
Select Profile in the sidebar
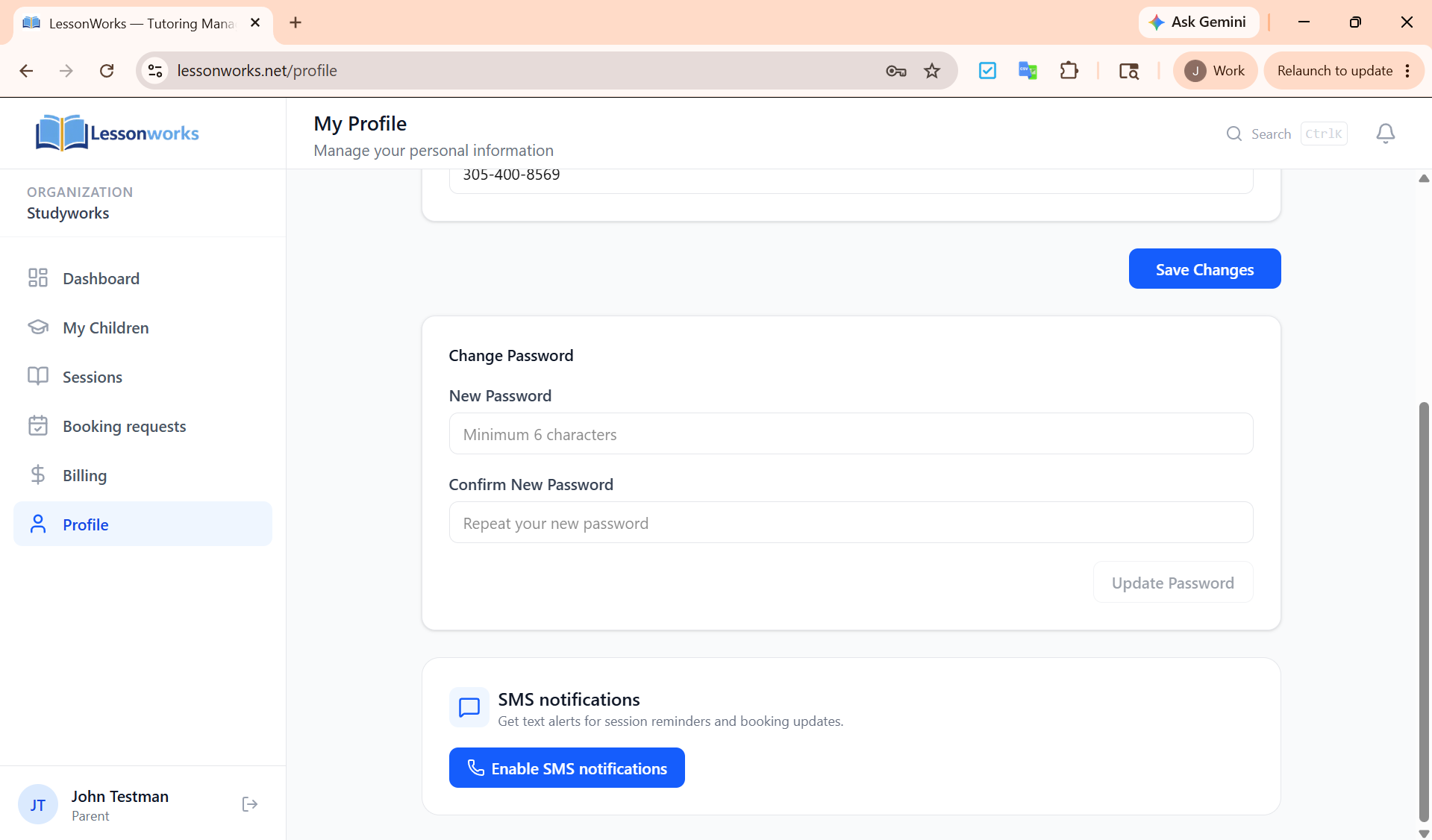[143, 524]
